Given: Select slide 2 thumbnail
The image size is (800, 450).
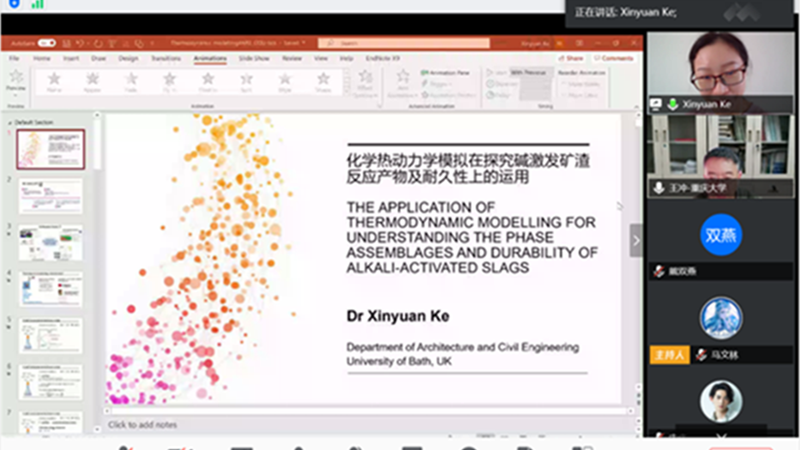Looking at the screenshot, I should point(51,196).
